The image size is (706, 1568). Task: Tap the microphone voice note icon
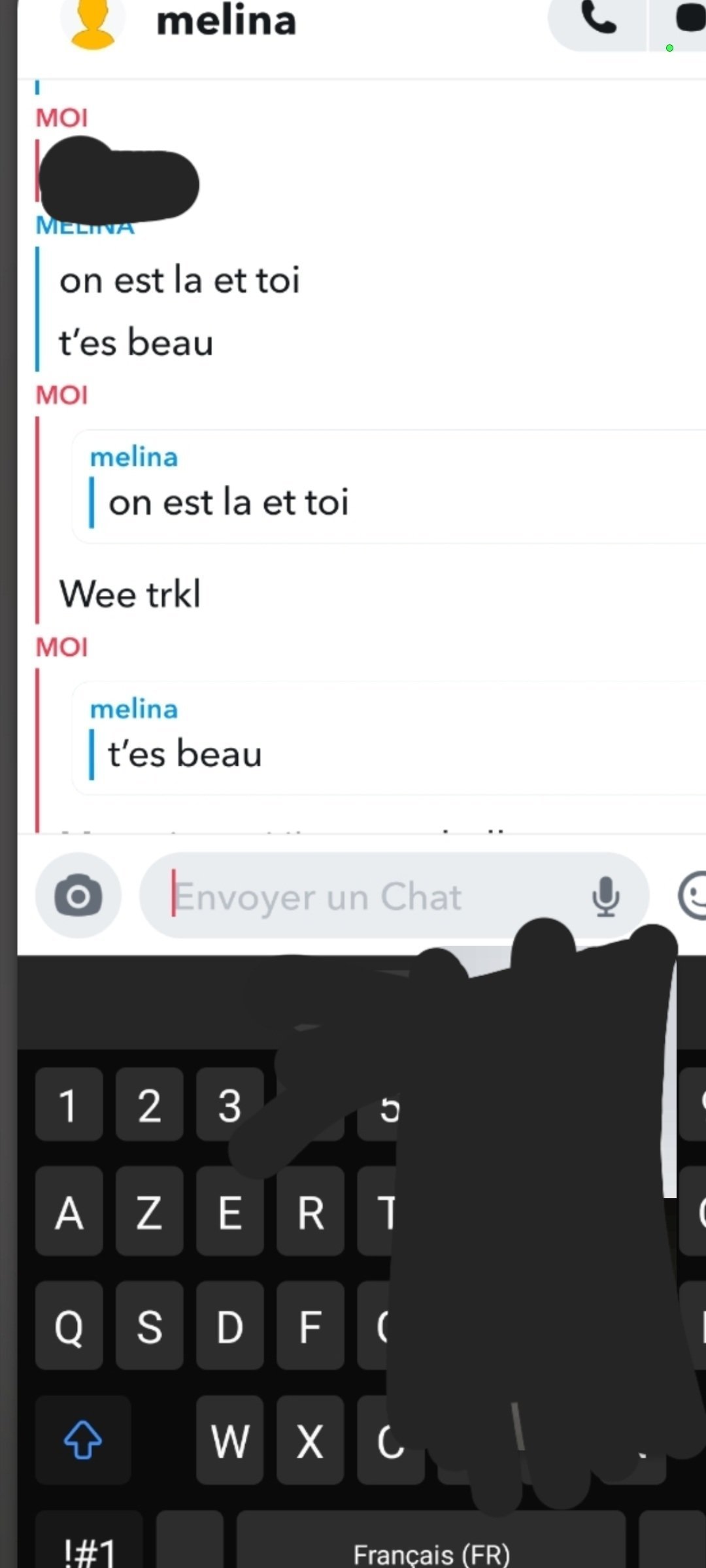point(605,896)
